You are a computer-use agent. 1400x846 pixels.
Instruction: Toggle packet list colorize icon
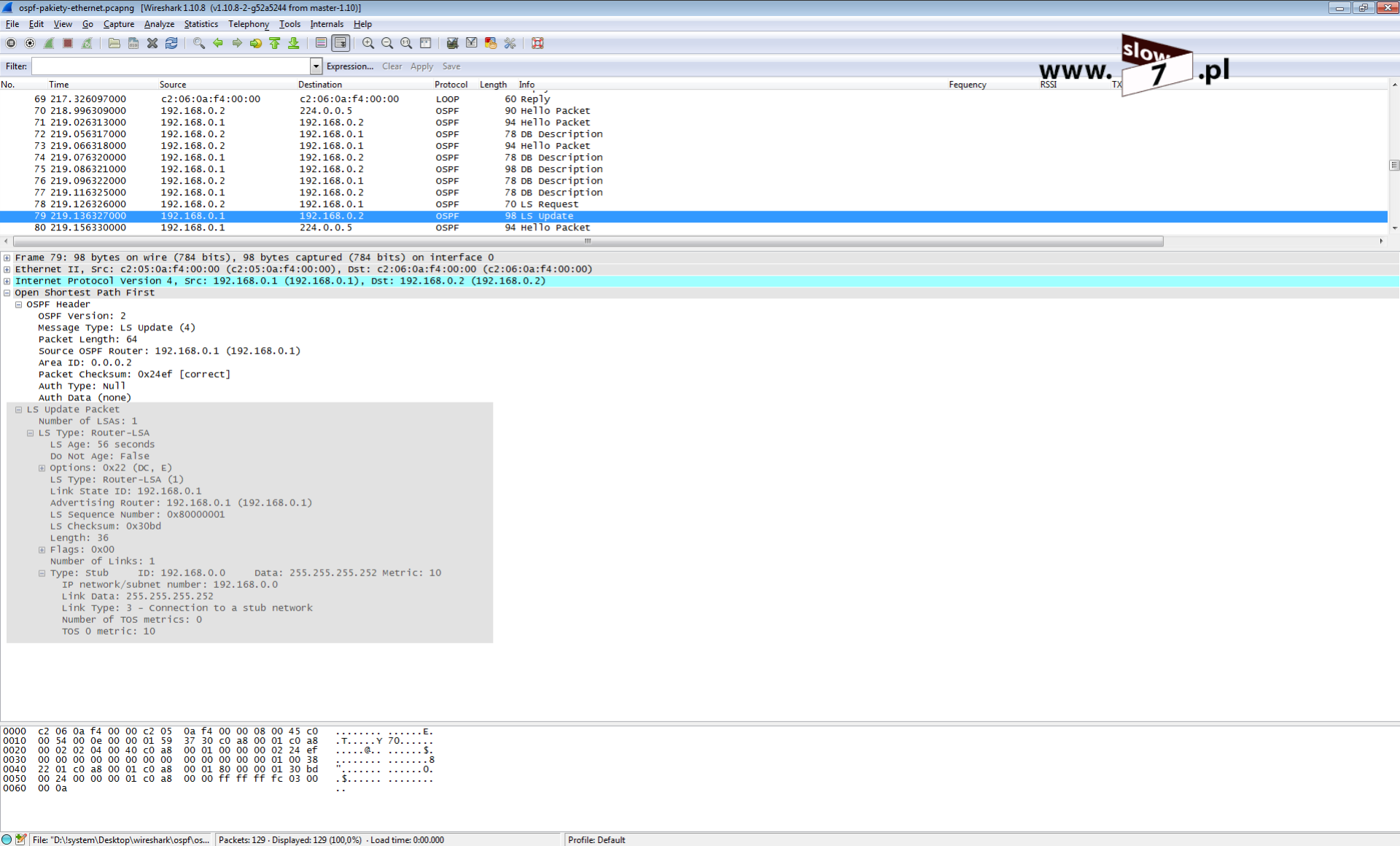322,44
